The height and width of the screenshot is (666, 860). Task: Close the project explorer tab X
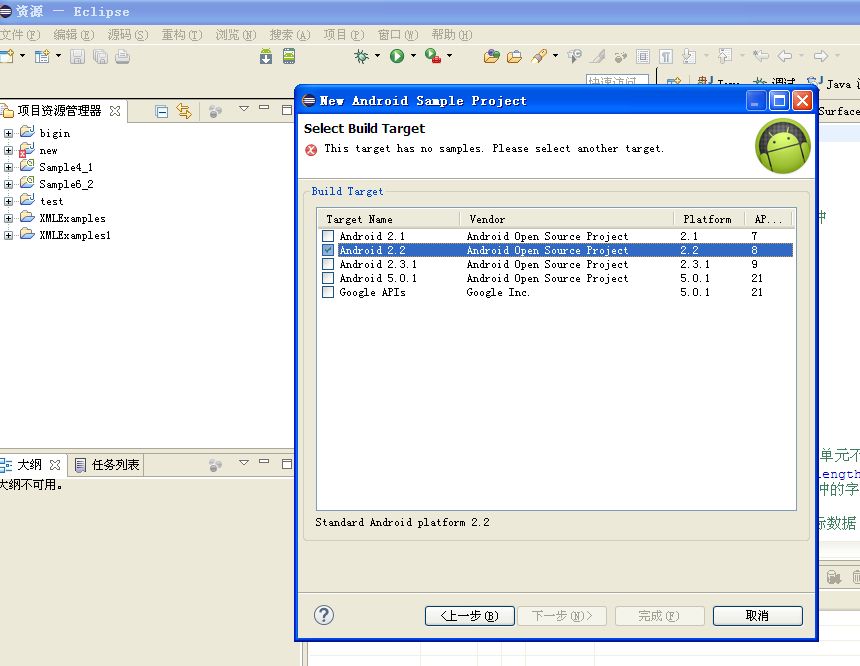115,111
